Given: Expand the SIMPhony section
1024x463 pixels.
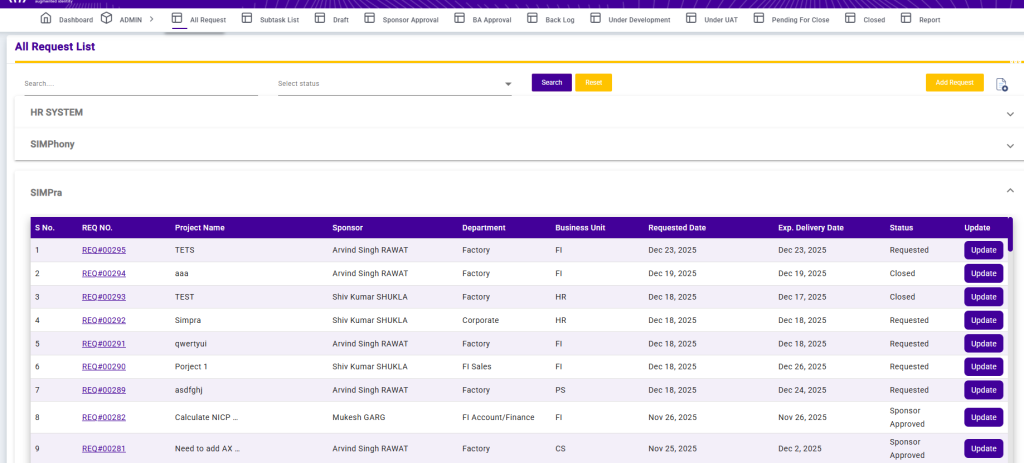Looking at the screenshot, I should pos(1010,145).
